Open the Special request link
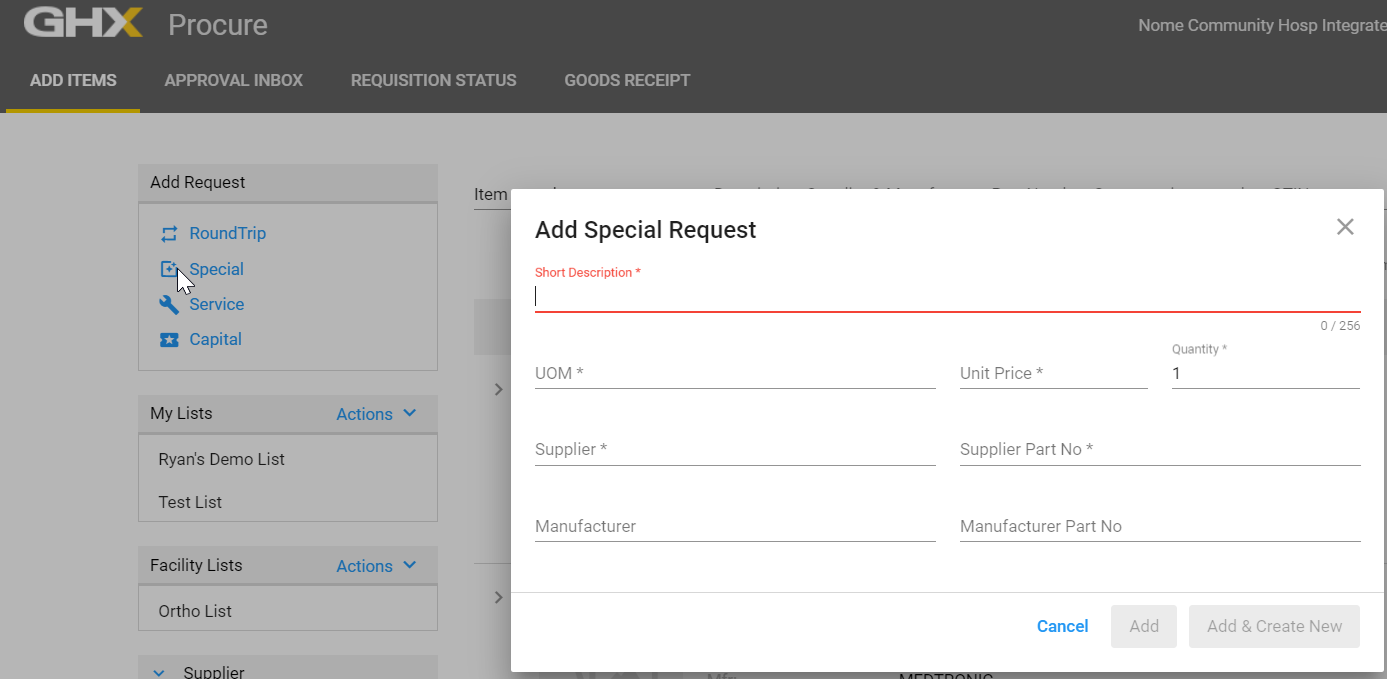Screen dimensions: 1387x679 click(x=217, y=269)
